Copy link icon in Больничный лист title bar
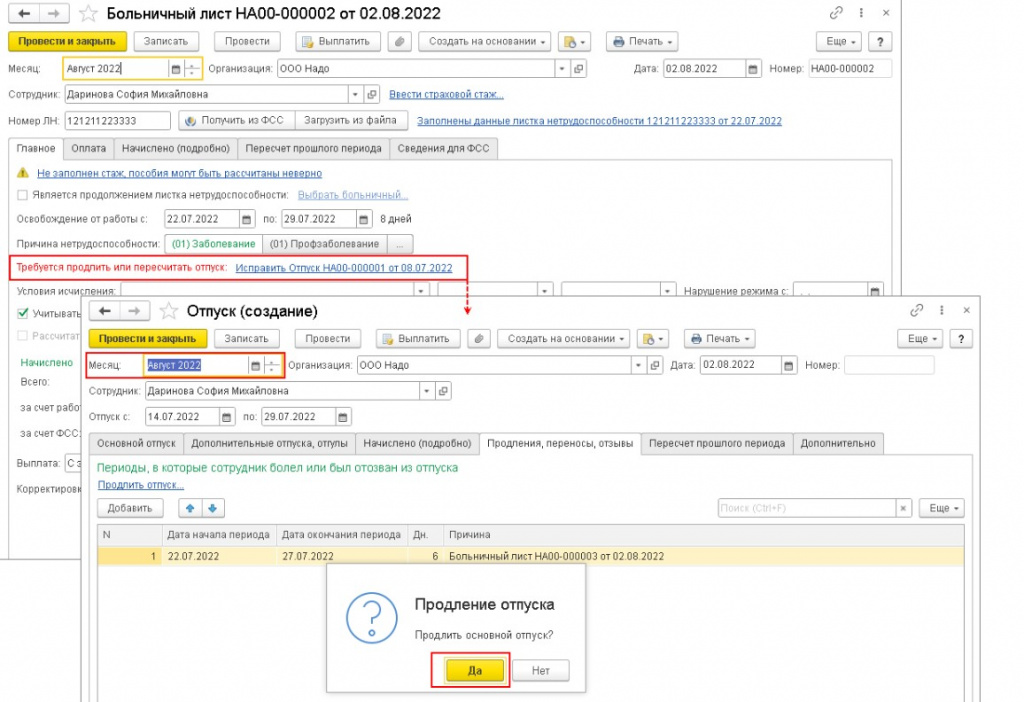 [x=836, y=13]
